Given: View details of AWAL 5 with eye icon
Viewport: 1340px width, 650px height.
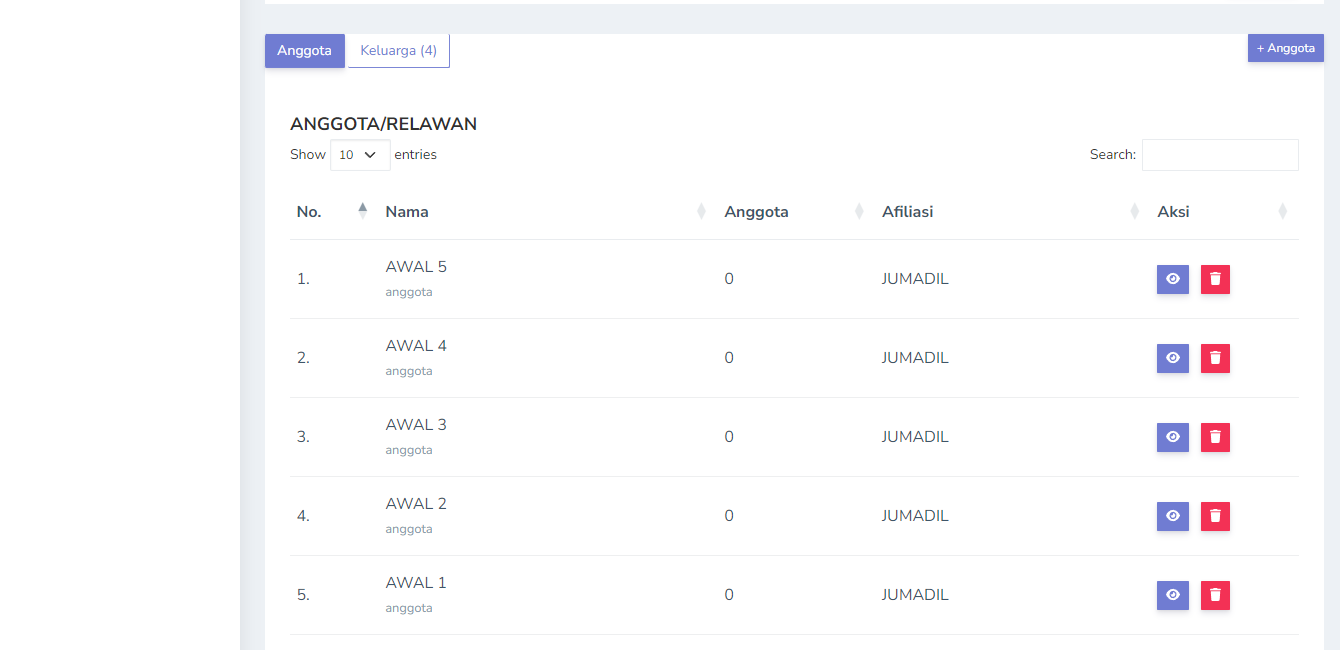Looking at the screenshot, I should pyautogui.click(x=1172, y=279).
